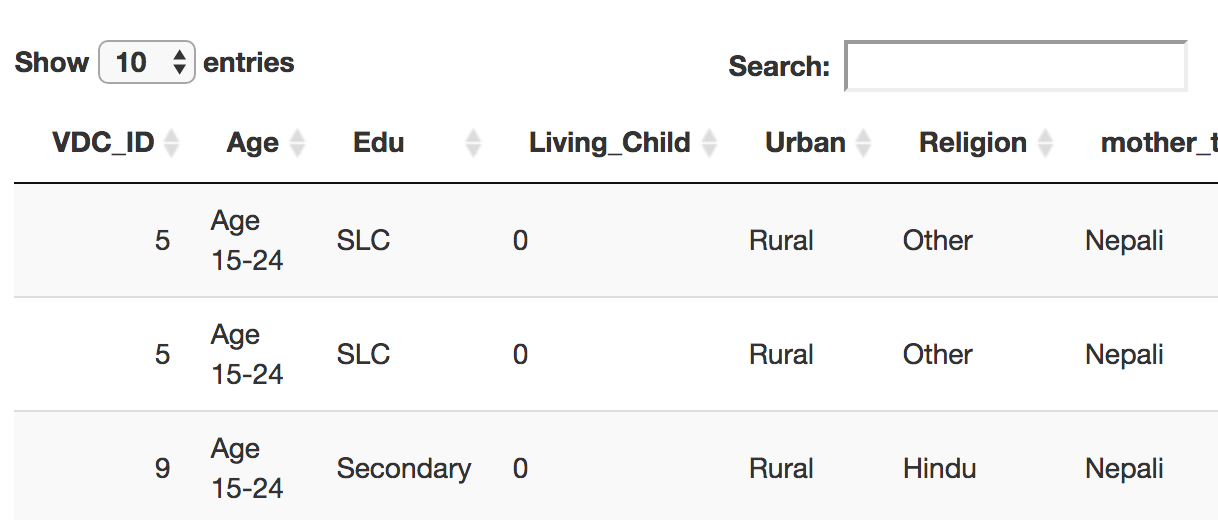Viewport: 1218px width, 520px height.
Task: Open the entries-per-page dropdown showing 10
Action: (x=146, y=63)
